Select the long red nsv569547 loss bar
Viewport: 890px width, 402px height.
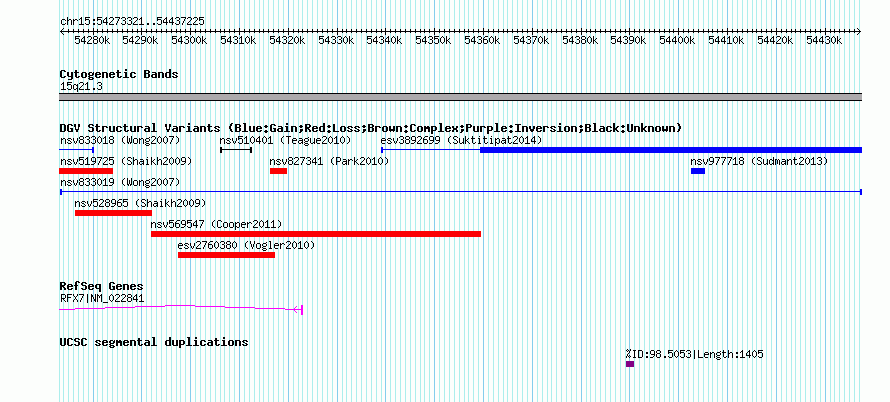(316, 234)
